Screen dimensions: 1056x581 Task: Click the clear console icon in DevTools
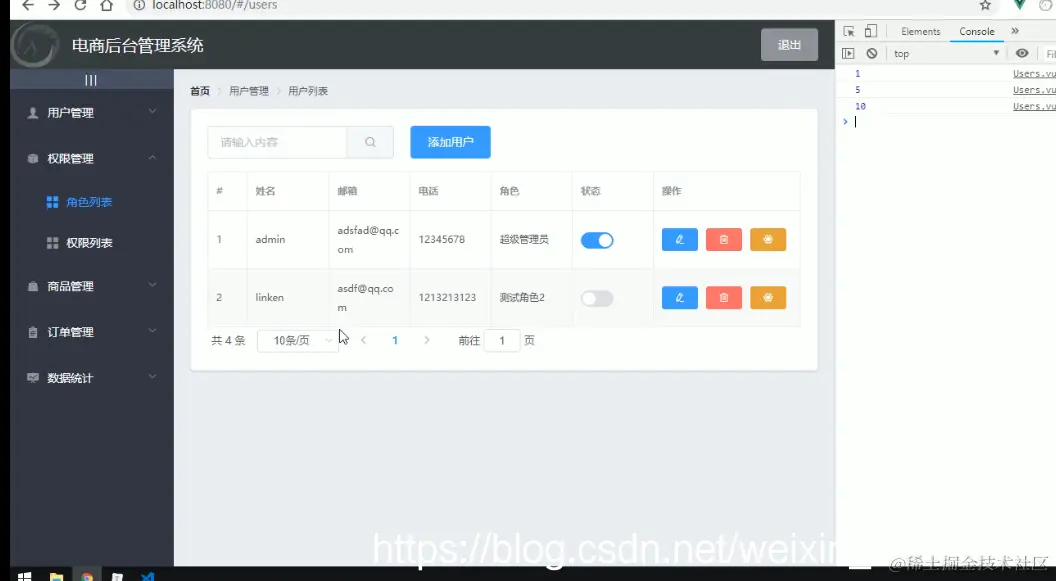click(873, 53)
